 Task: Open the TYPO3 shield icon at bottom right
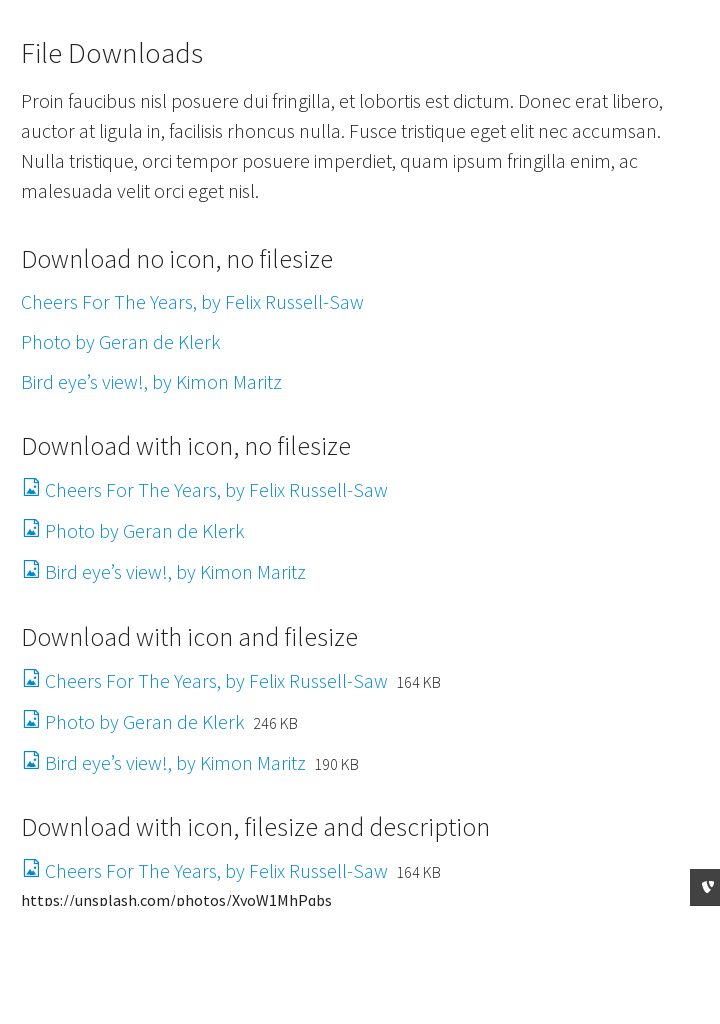pyautogui.click(x=707, y=887)
